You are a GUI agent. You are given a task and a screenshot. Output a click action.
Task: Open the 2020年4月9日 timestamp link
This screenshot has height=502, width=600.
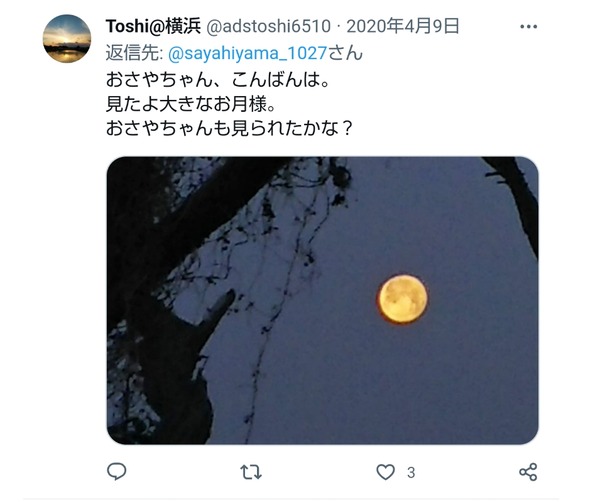(x=403, y=26)
